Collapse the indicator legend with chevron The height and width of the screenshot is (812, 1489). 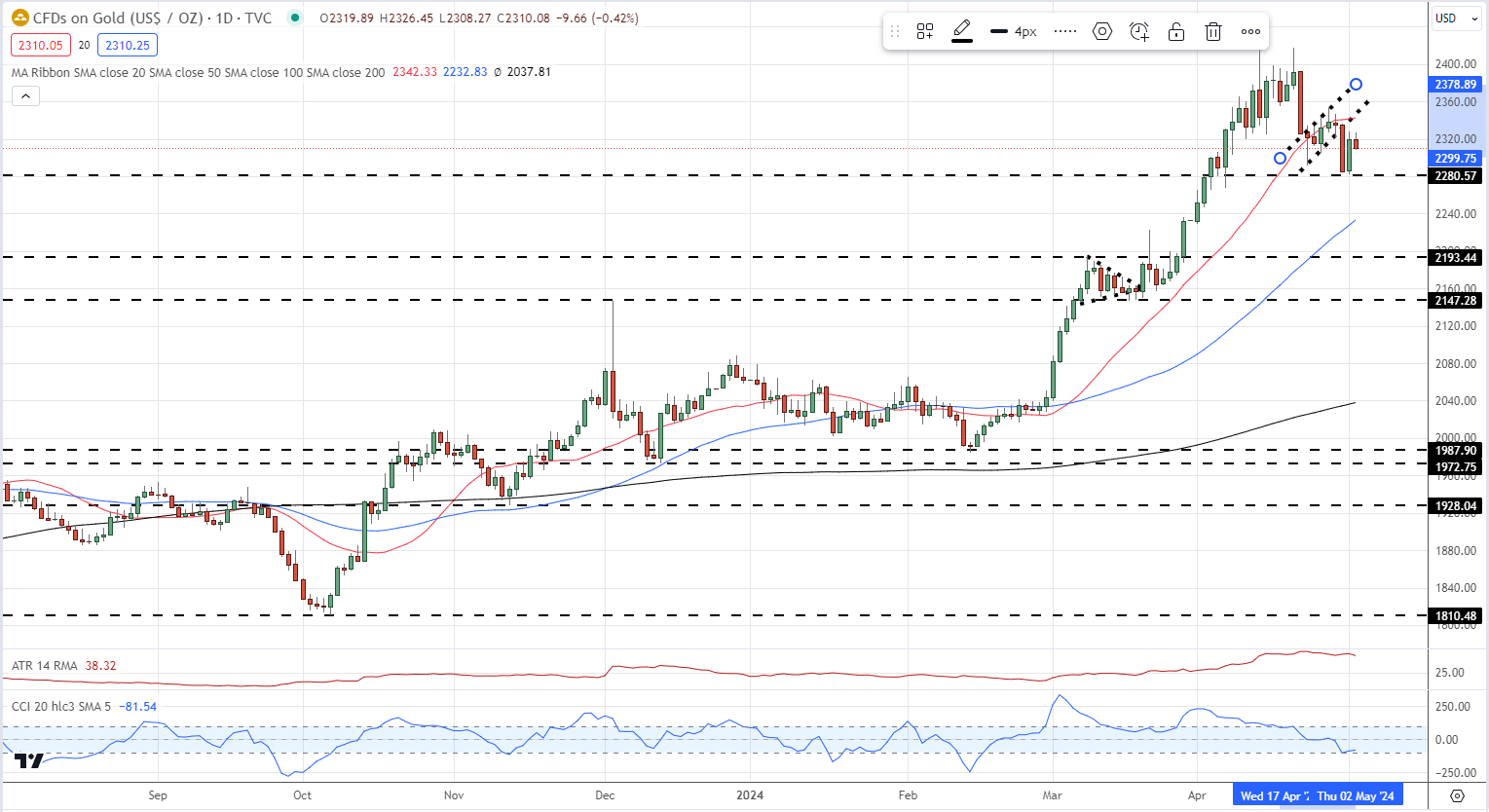click(26, 95)
